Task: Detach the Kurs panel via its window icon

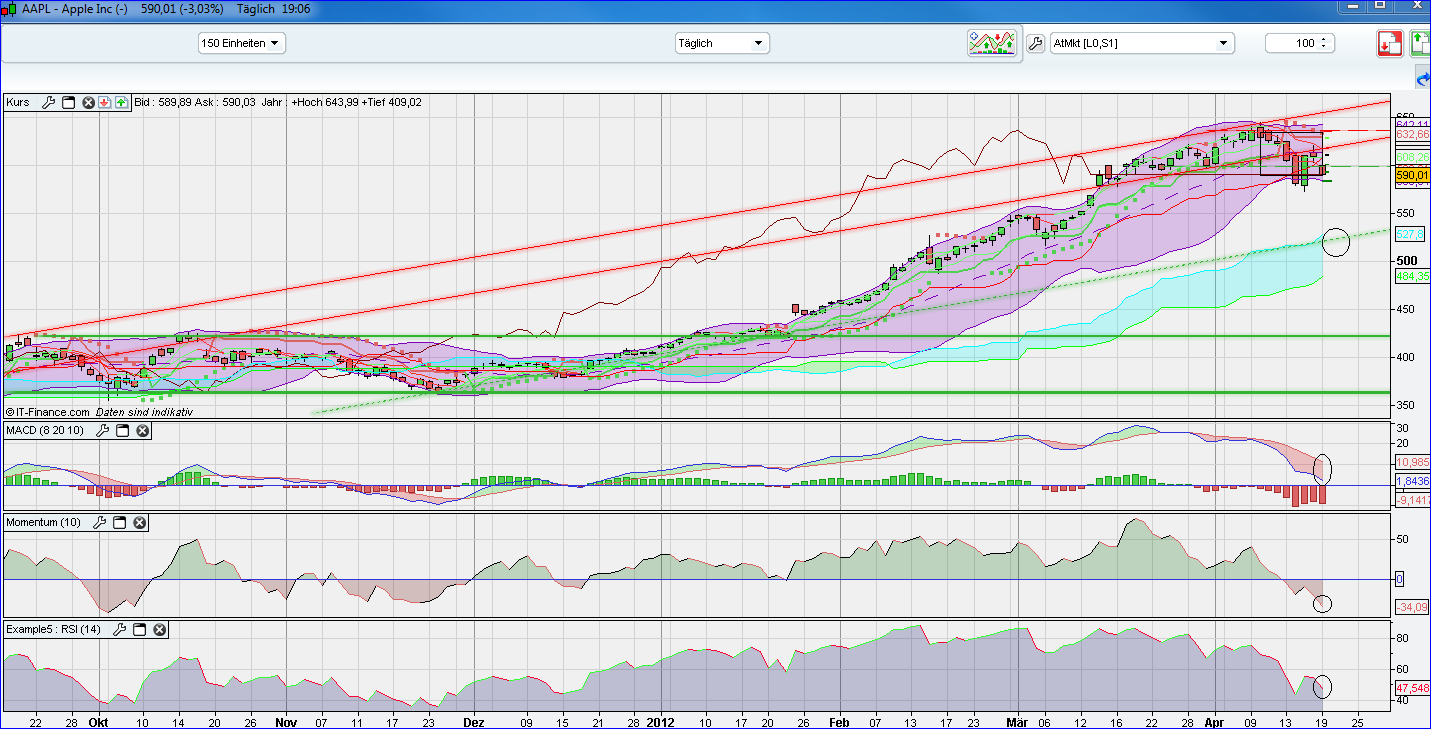Action: pos(68,102)
